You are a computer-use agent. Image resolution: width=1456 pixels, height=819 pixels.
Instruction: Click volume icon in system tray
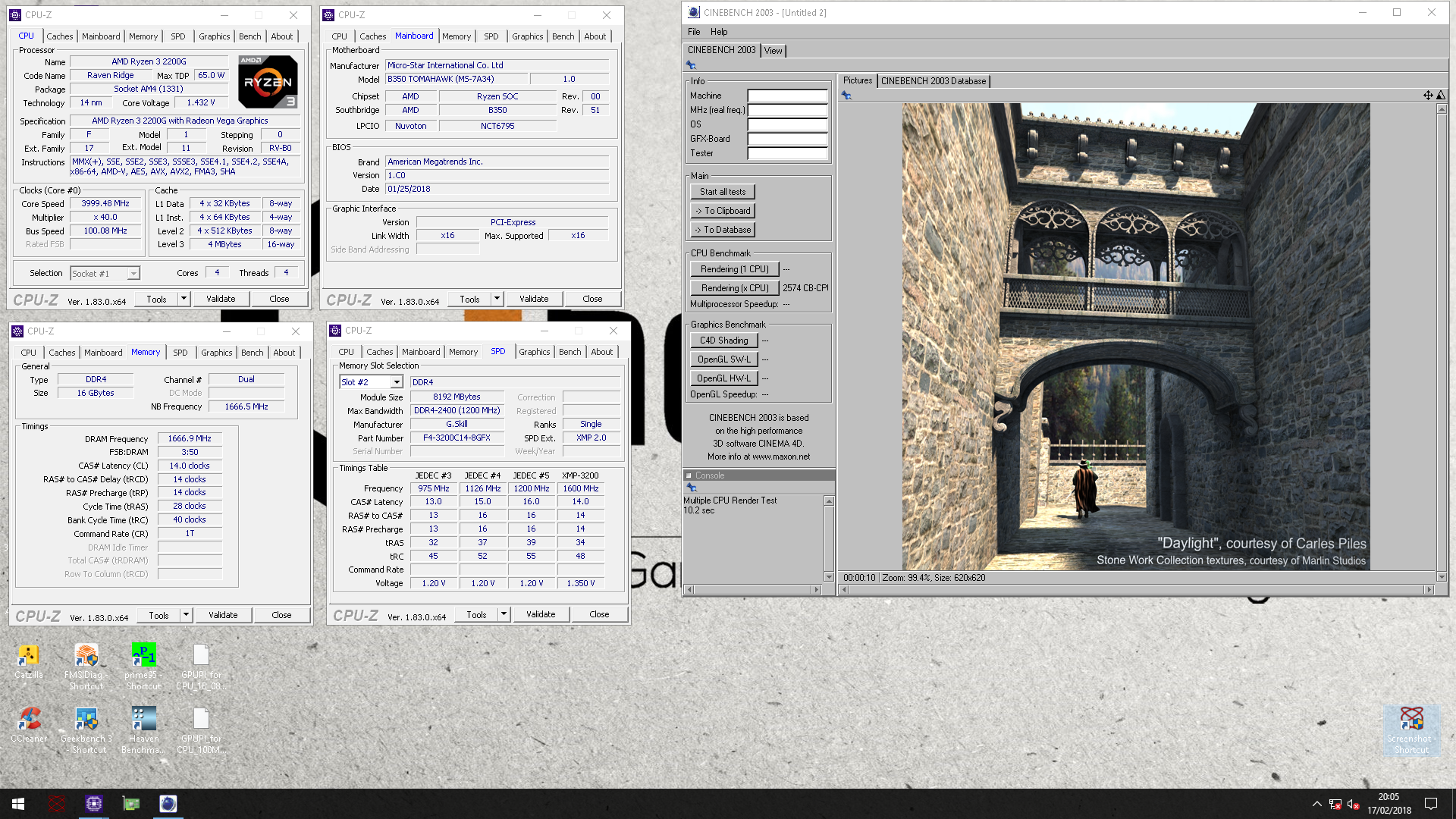1353,804
